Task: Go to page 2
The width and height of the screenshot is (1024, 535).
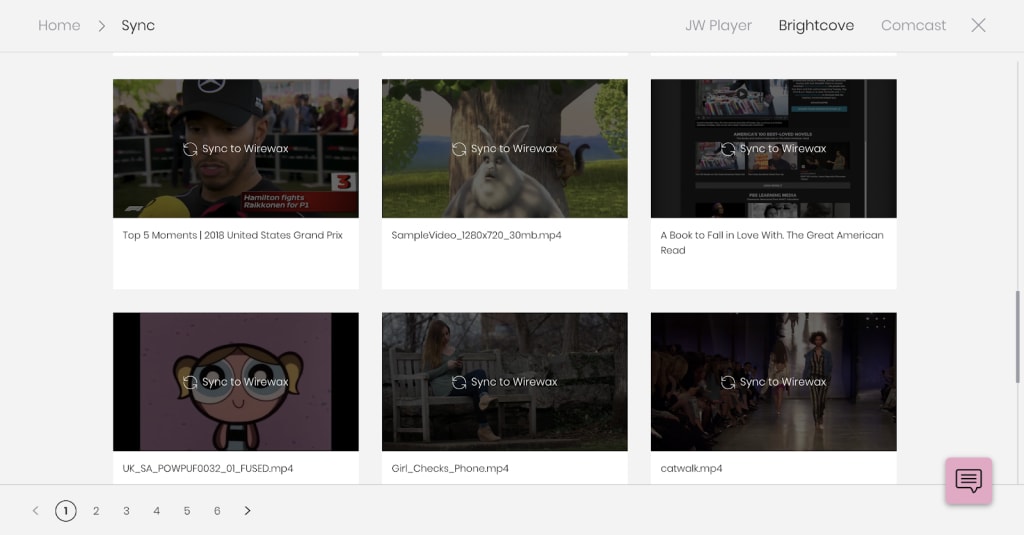Action: click(96, 511)
